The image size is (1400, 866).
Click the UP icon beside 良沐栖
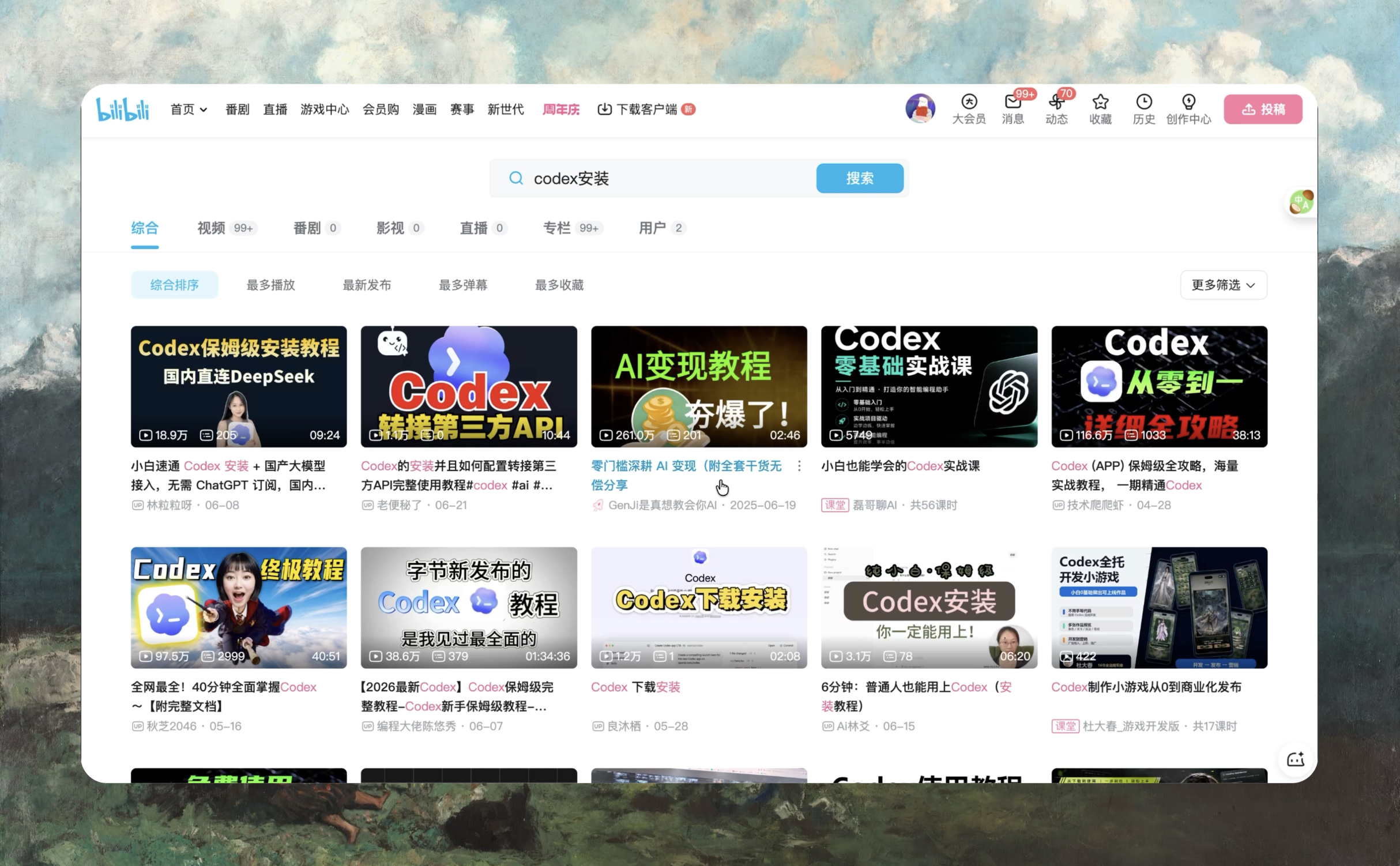point(598,726)
